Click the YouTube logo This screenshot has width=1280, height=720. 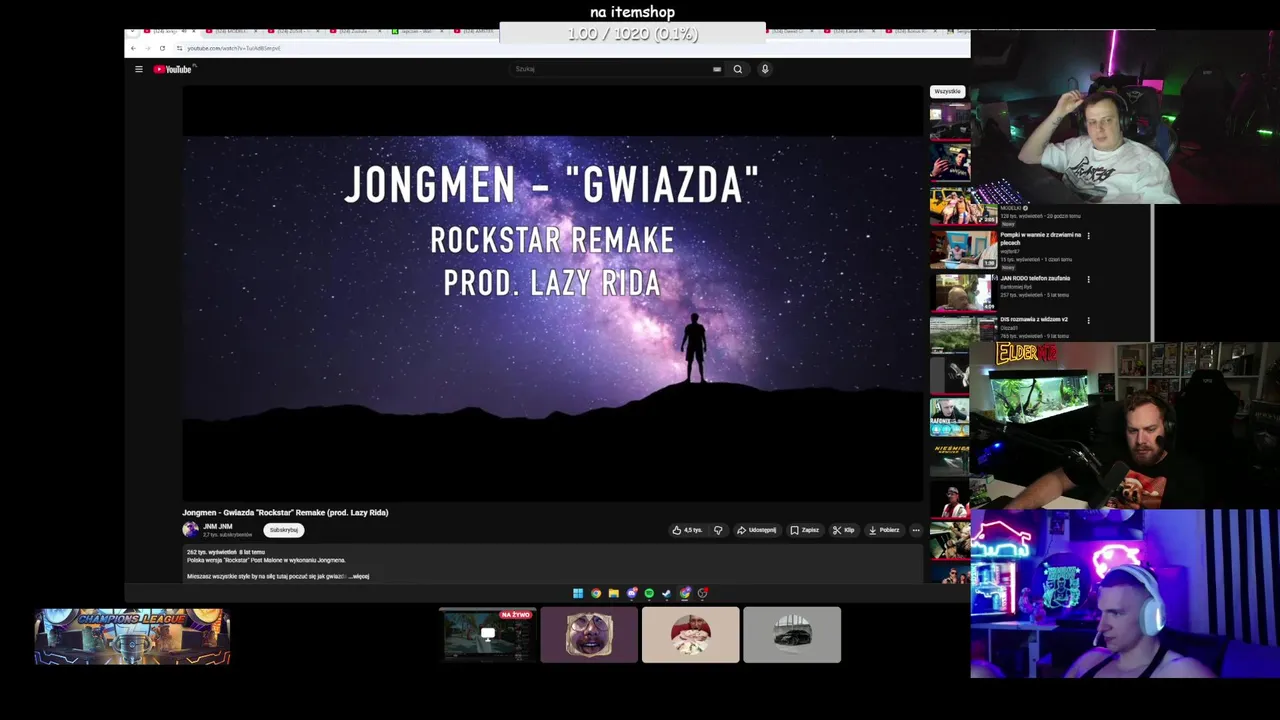(172, 69)
